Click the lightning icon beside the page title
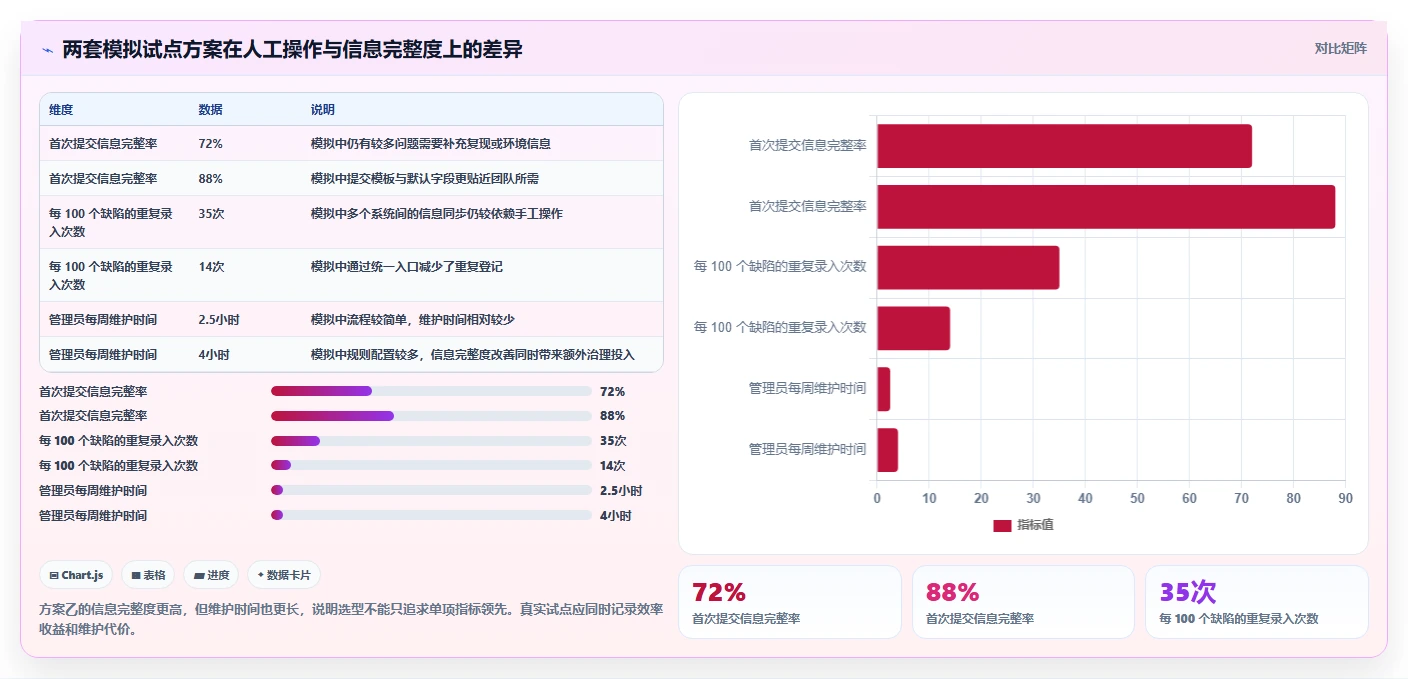Viewport: 1408px width, 679px height. click(48, 49)
